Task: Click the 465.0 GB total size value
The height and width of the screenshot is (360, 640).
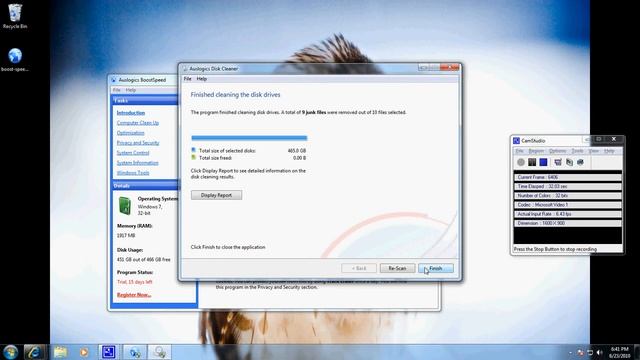Action: tap(297, 151)
